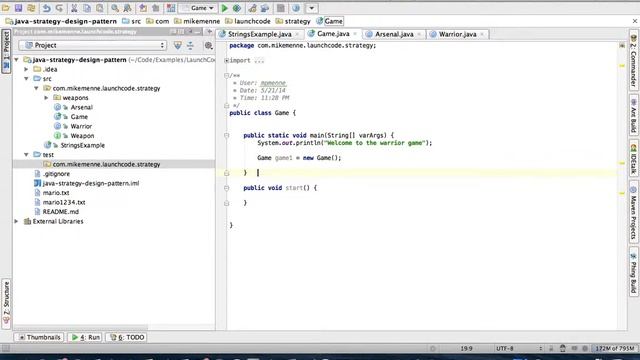Toggle the Ant Build tool window
Screen dimensions: 640x360
coord(633,116)
